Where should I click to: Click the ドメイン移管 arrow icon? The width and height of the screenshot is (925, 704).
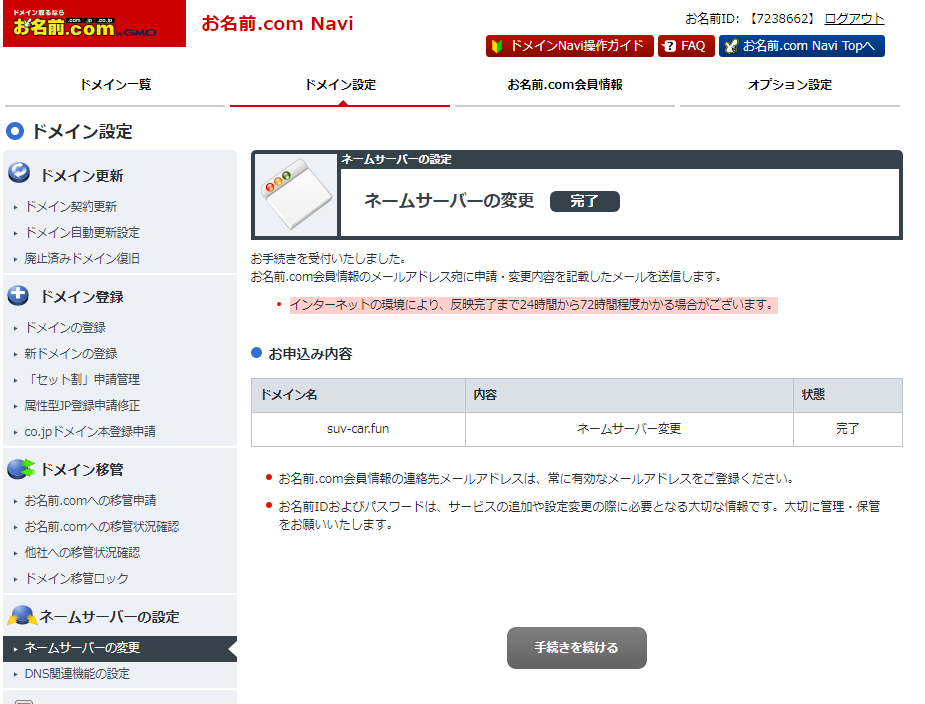pos(20,468)
